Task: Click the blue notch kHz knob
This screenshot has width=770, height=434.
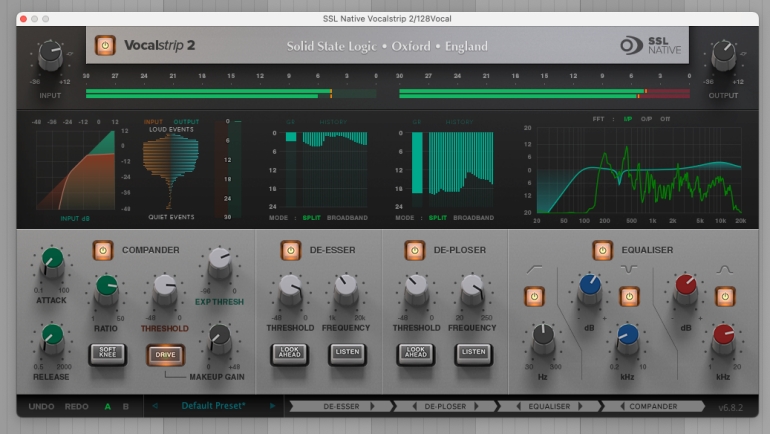Action: [x=627, y=338]
